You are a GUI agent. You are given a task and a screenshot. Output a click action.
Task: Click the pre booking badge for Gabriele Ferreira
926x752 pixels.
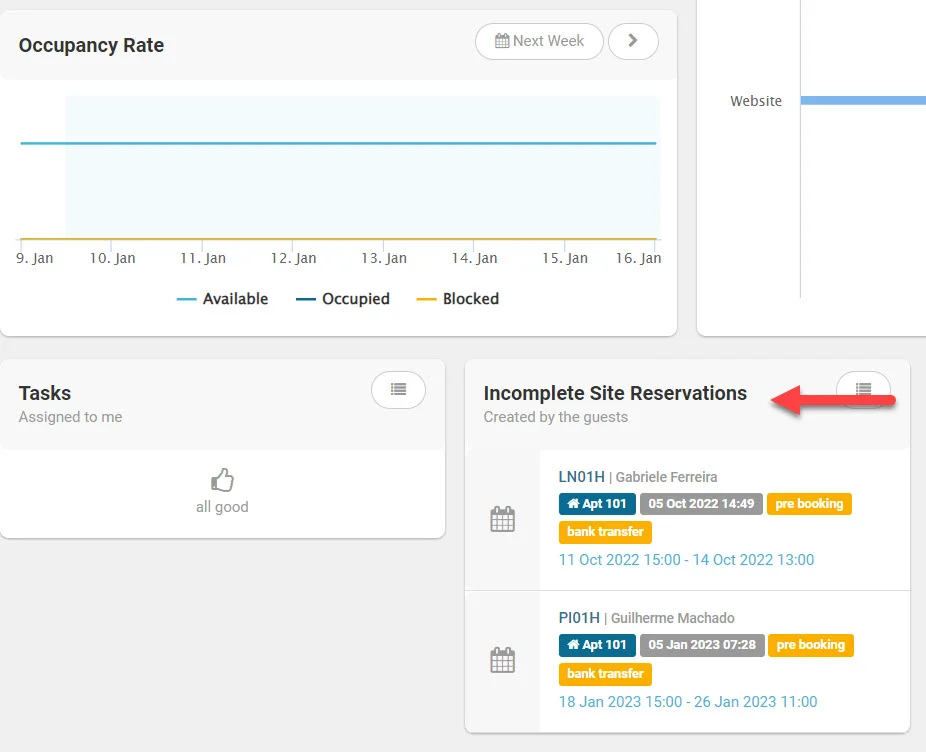(809, 504)
